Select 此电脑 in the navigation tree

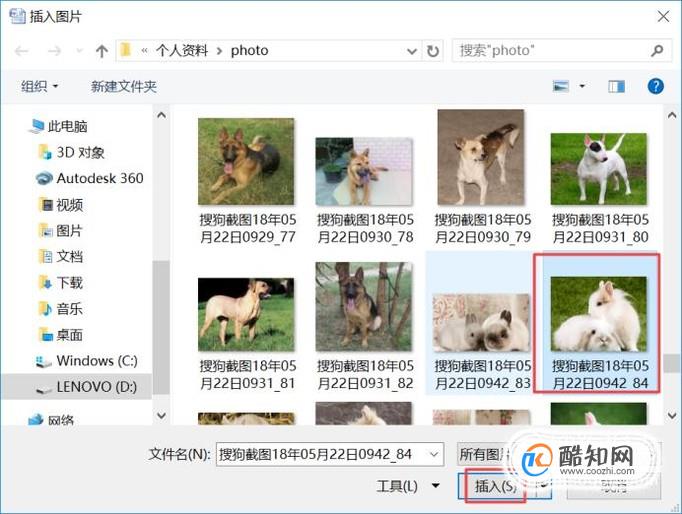58,127
